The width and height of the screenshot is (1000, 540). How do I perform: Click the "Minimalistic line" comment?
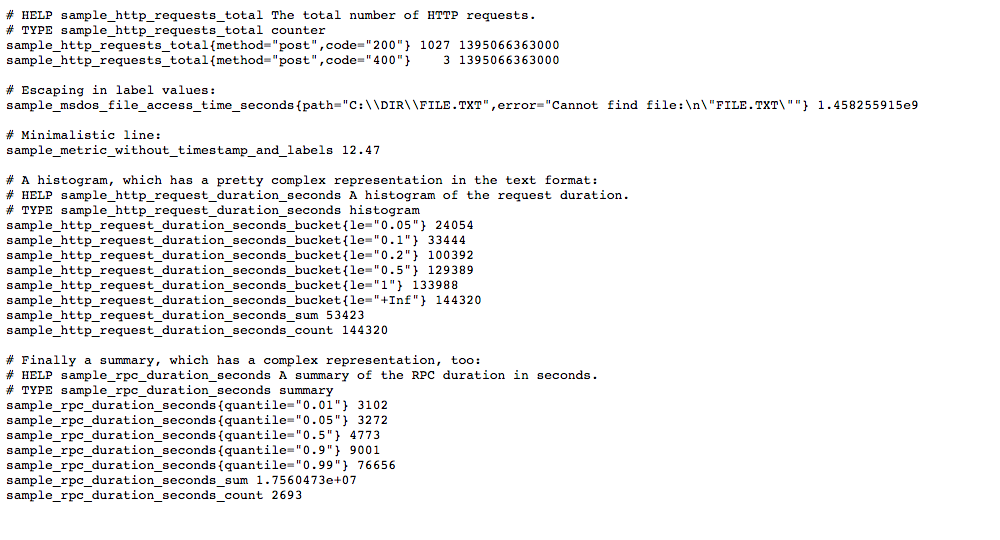pos(84,135)
